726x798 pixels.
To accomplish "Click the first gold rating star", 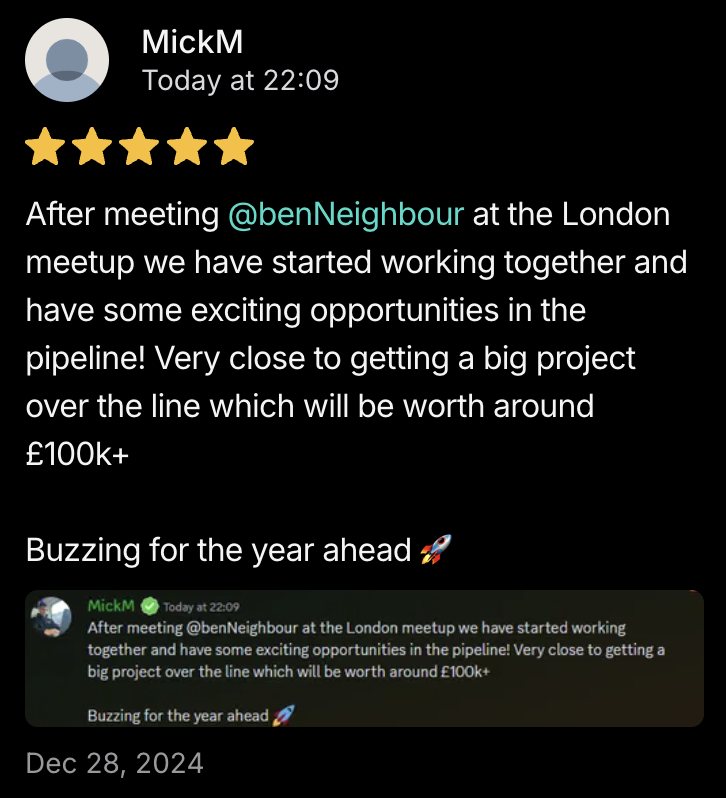I will 45,147.
